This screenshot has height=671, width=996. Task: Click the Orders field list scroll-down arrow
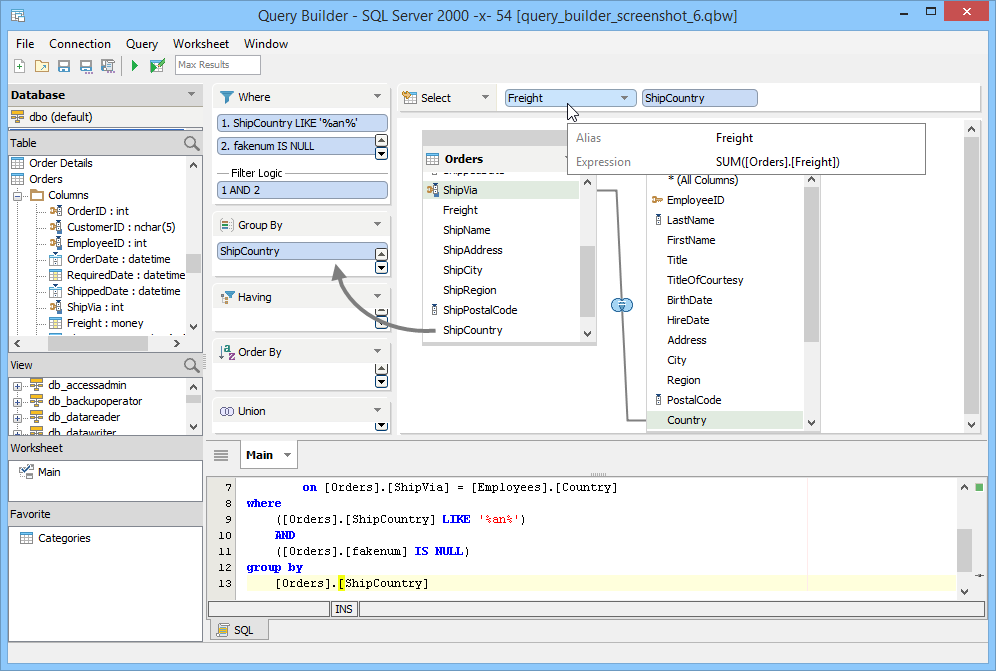(x=588, y=334)
